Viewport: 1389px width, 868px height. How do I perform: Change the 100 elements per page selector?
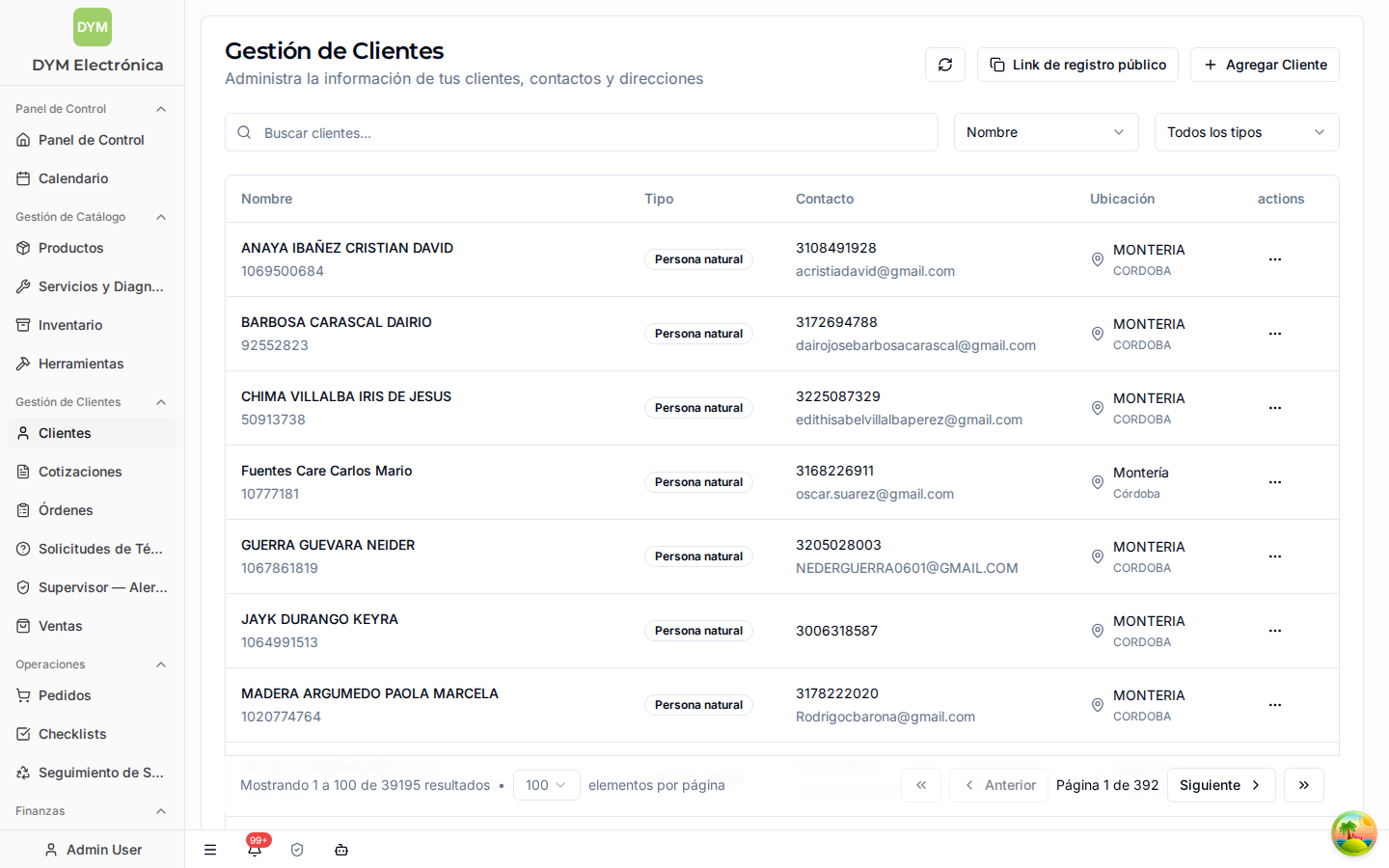[547, 785]
